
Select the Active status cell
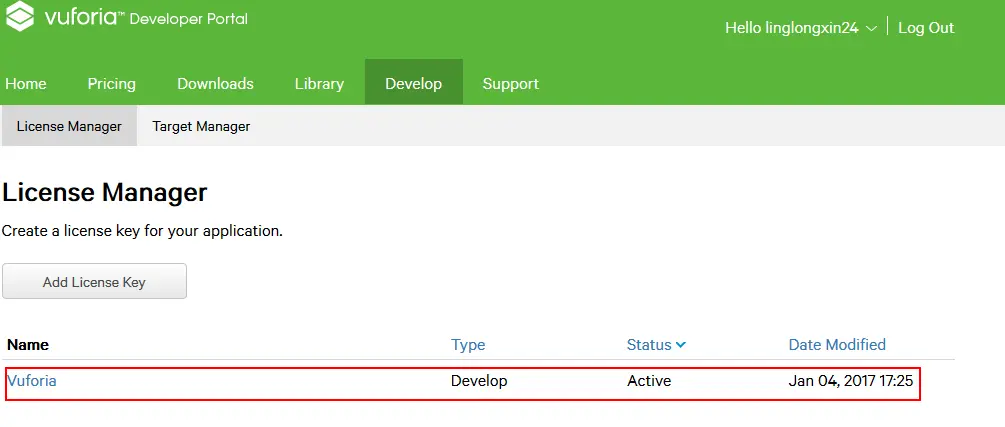pyautogui.click(x=649, y=381)
